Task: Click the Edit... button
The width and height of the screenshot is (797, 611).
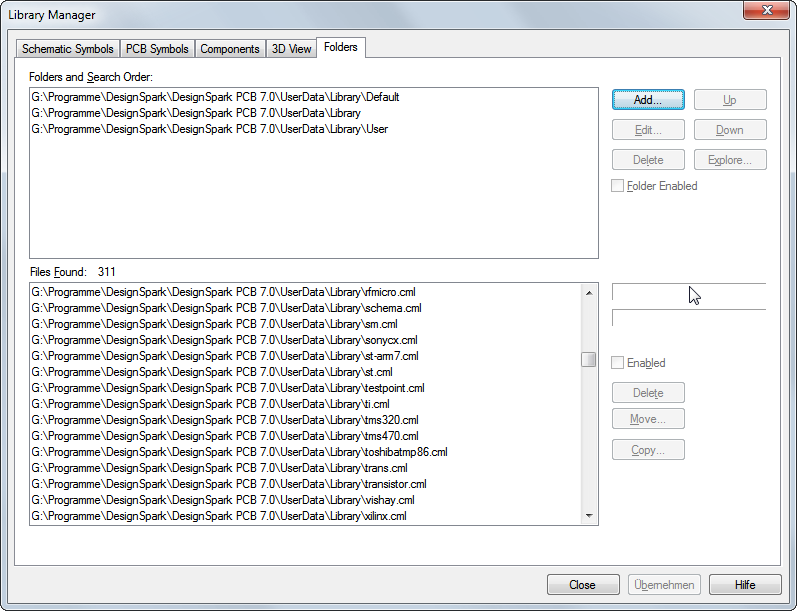Action: pos(648,130)
